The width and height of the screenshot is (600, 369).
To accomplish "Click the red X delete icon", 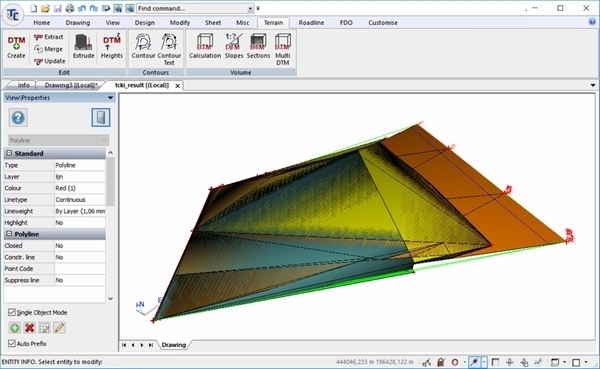I will coord(29,328).
